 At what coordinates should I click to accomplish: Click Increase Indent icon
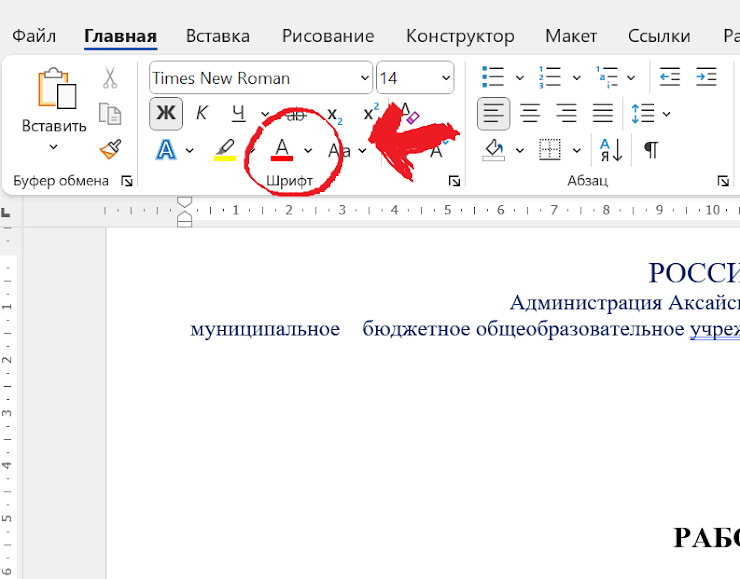(x=706, y=77)
